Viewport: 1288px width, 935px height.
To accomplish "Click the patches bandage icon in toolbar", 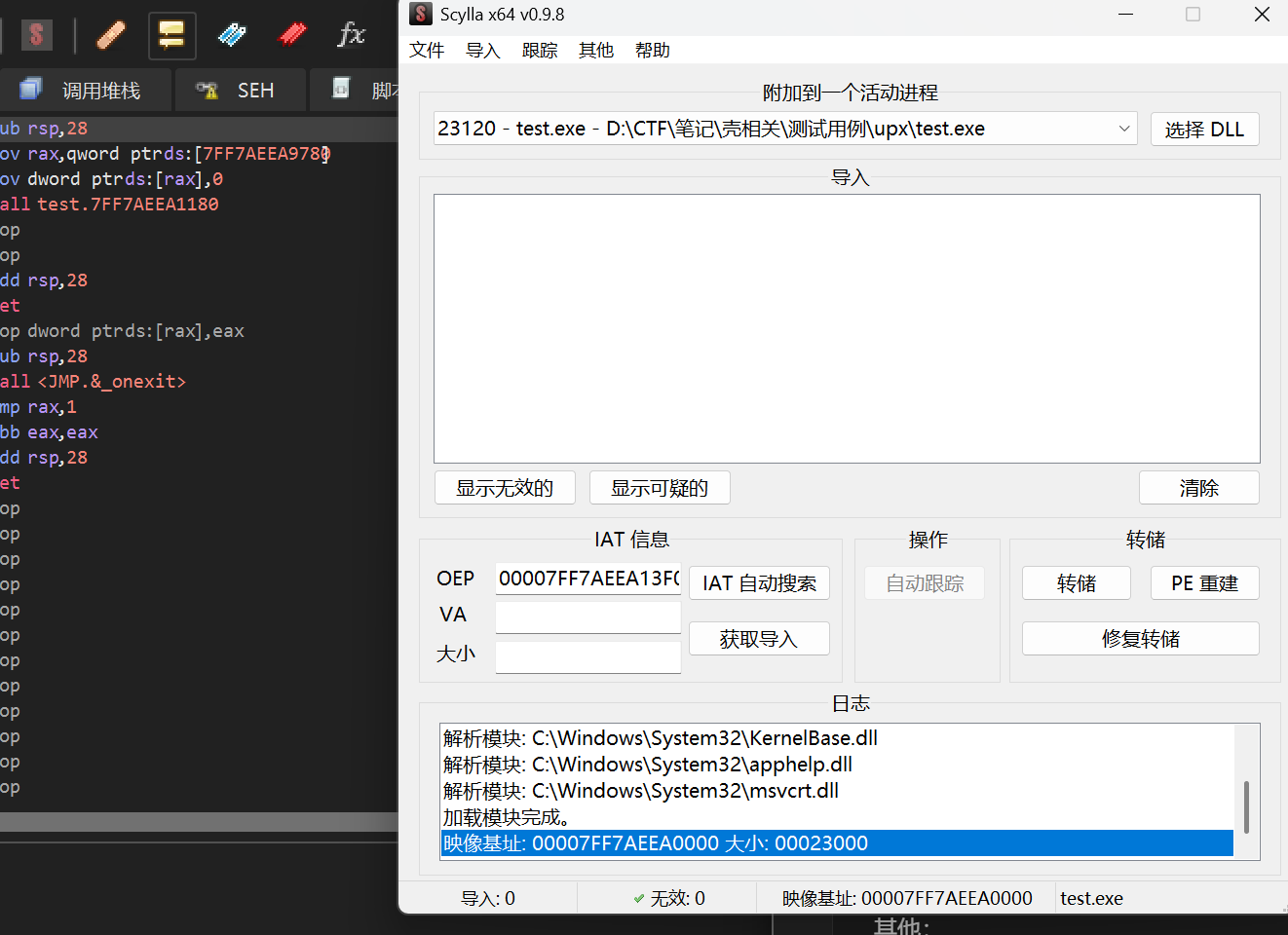I will click(x=111, y=36).
